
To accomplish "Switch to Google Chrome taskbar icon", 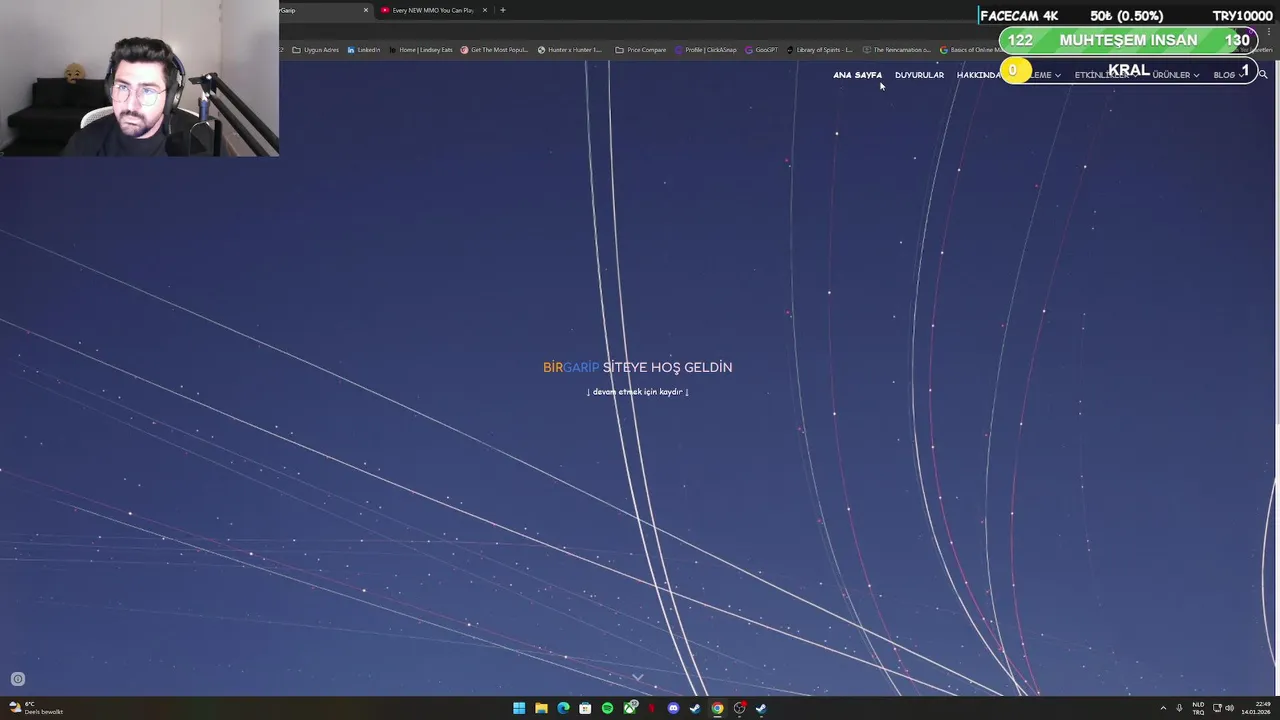I will (717, 708).
